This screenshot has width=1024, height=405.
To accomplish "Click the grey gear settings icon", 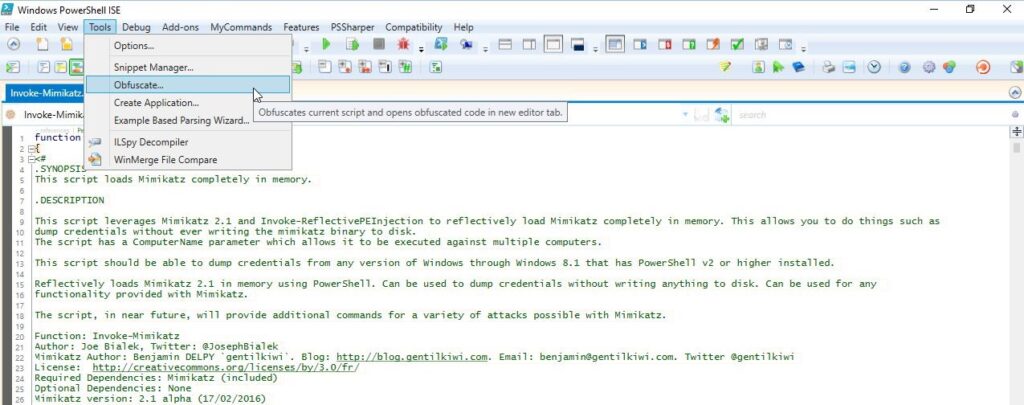I will point(929,67).
